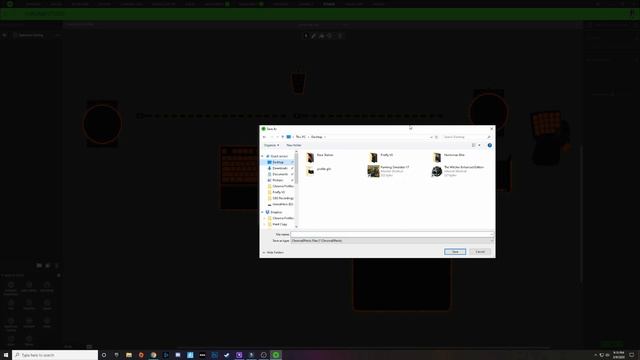The width and height of the screenshot is (640, 360).
Task: Refresh the Desktop folder listing
Action: click(x=436, y=137)
